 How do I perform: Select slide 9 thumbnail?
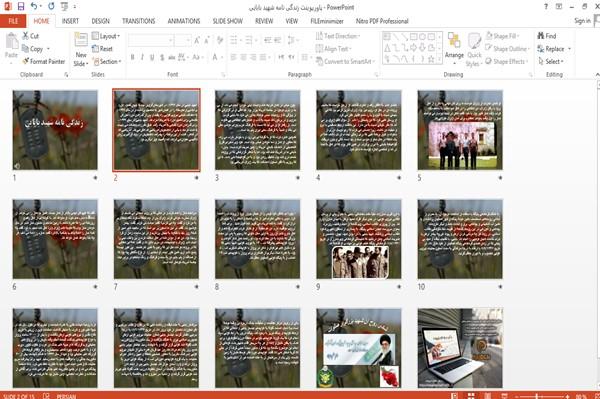(359, 239)
